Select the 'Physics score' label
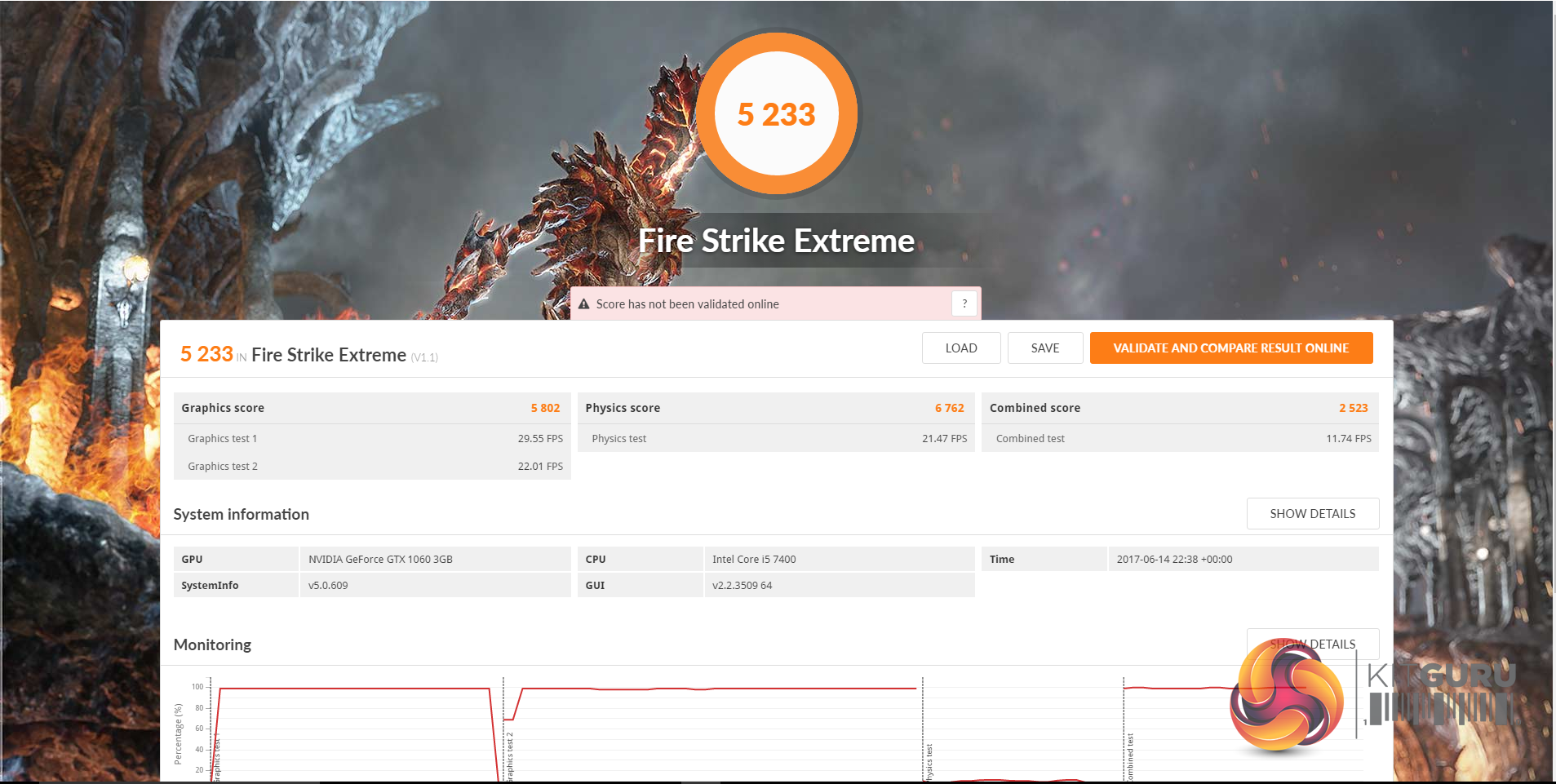This screenshot has height=784, width=1556. pos(623,408)
